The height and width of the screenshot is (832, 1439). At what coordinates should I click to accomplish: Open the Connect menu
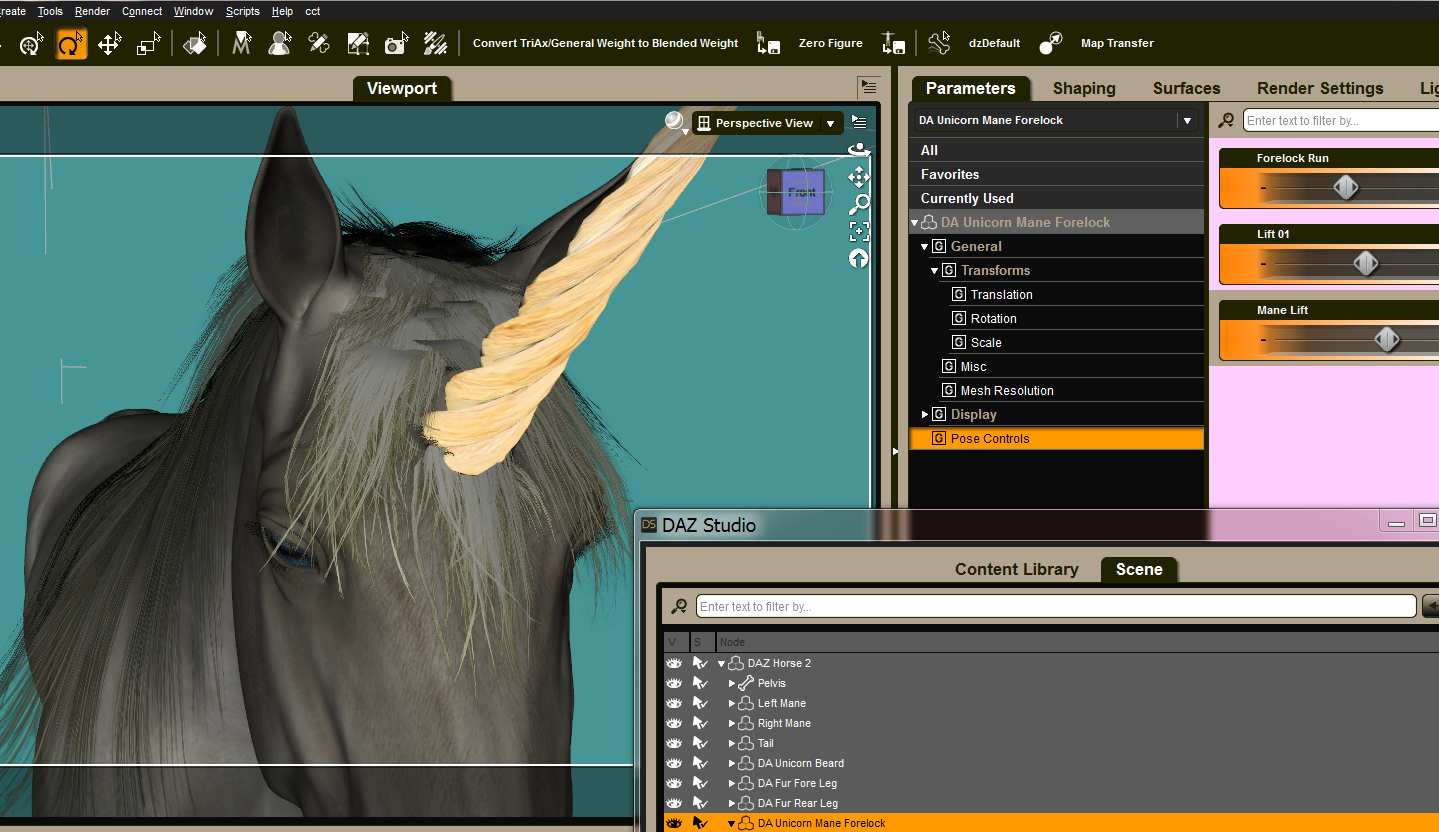pos(142,11)
